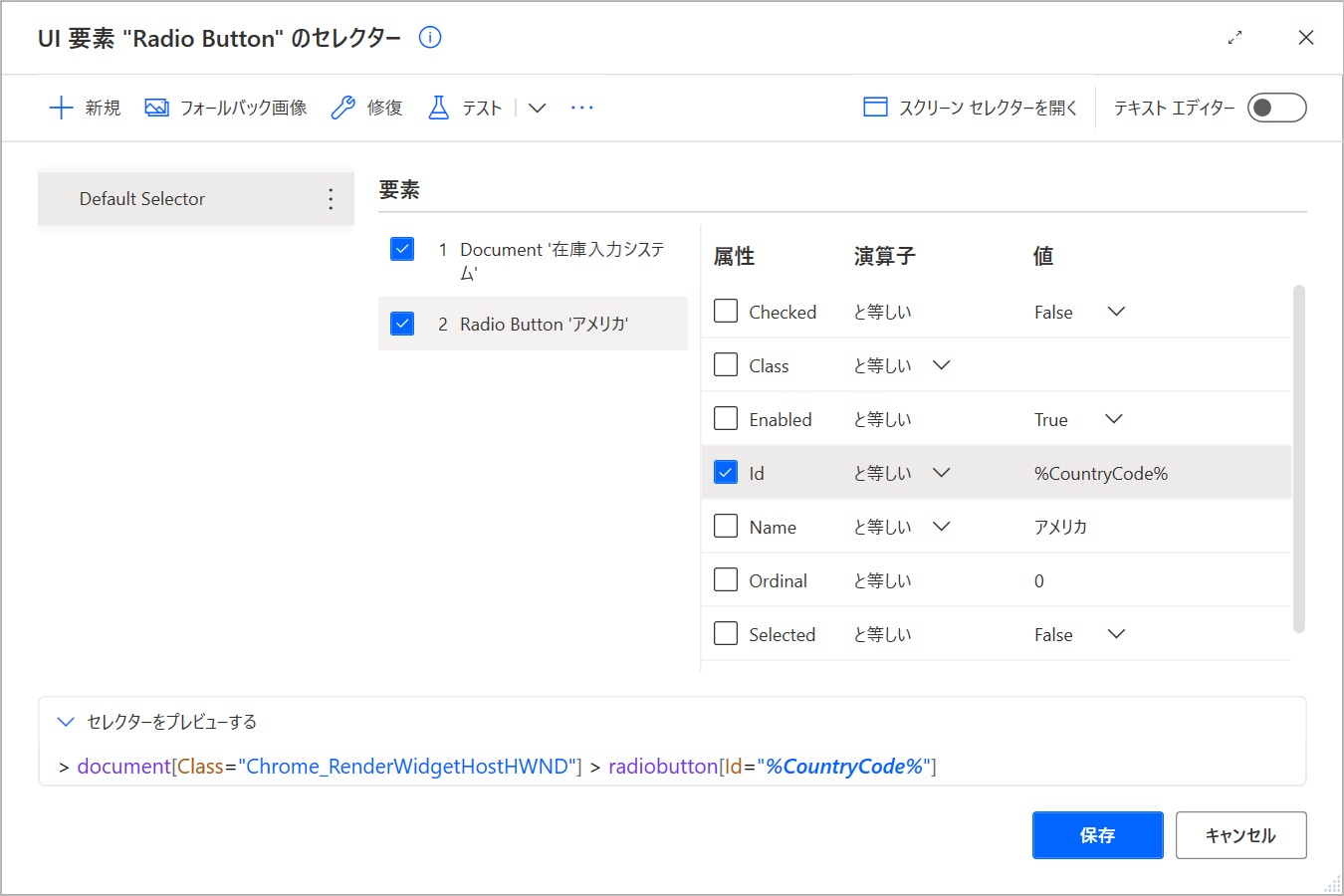The width and height of the screenshot is (1344, 896).
Task: Open Name operator dropdown arrow
Action: click(x=941, y=527)
